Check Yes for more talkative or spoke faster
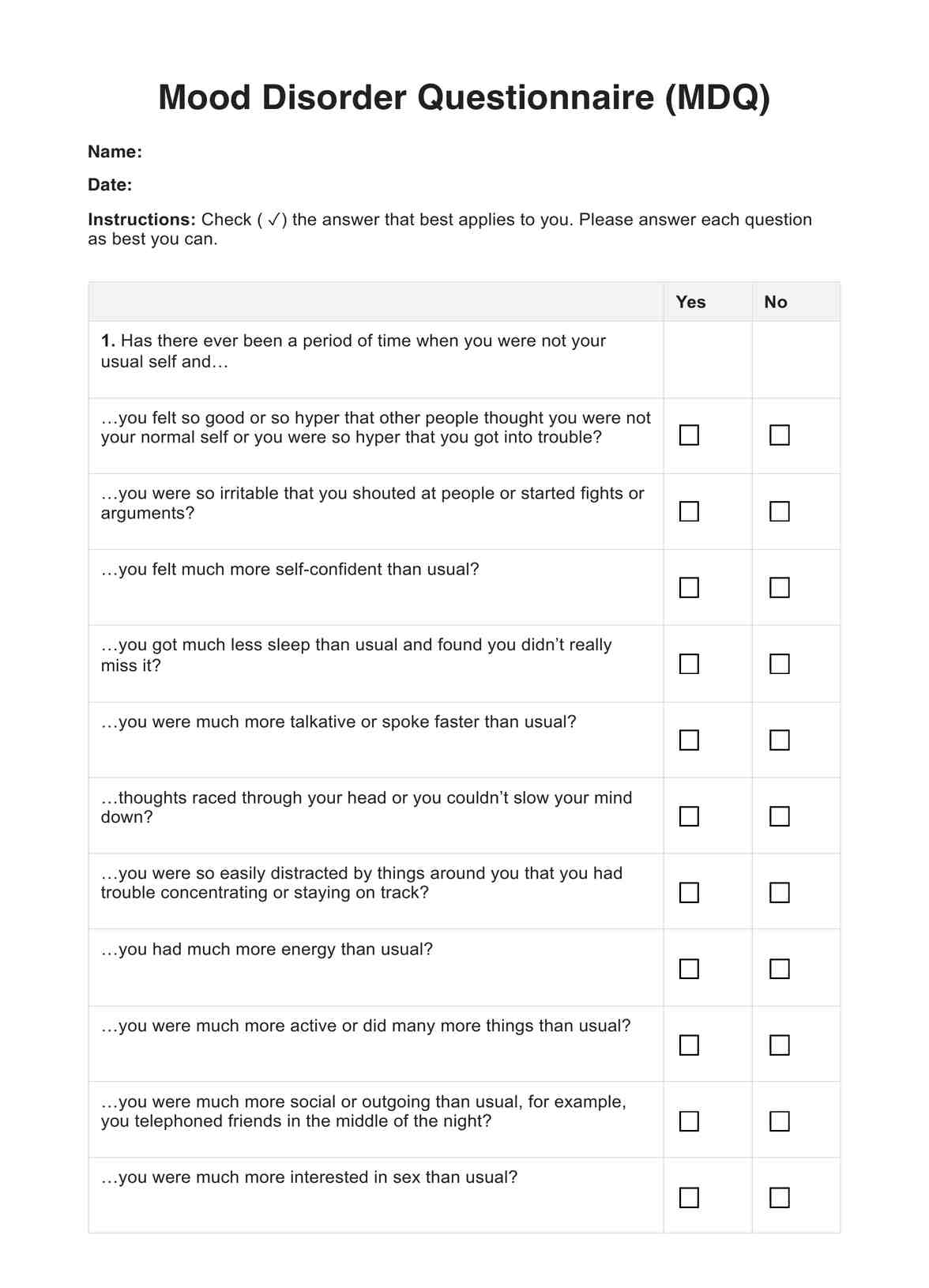 point(689,740)
